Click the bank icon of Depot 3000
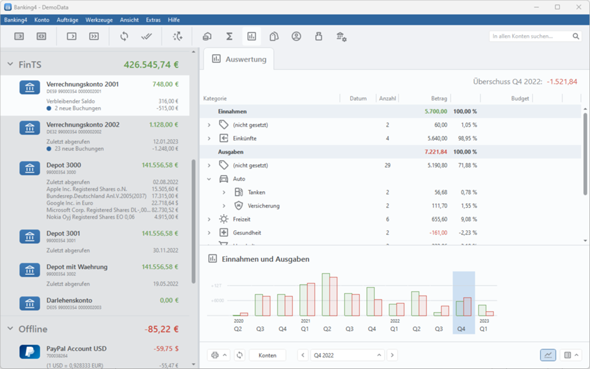The height and width of the screenshot is (369, 590). (30, 169)
